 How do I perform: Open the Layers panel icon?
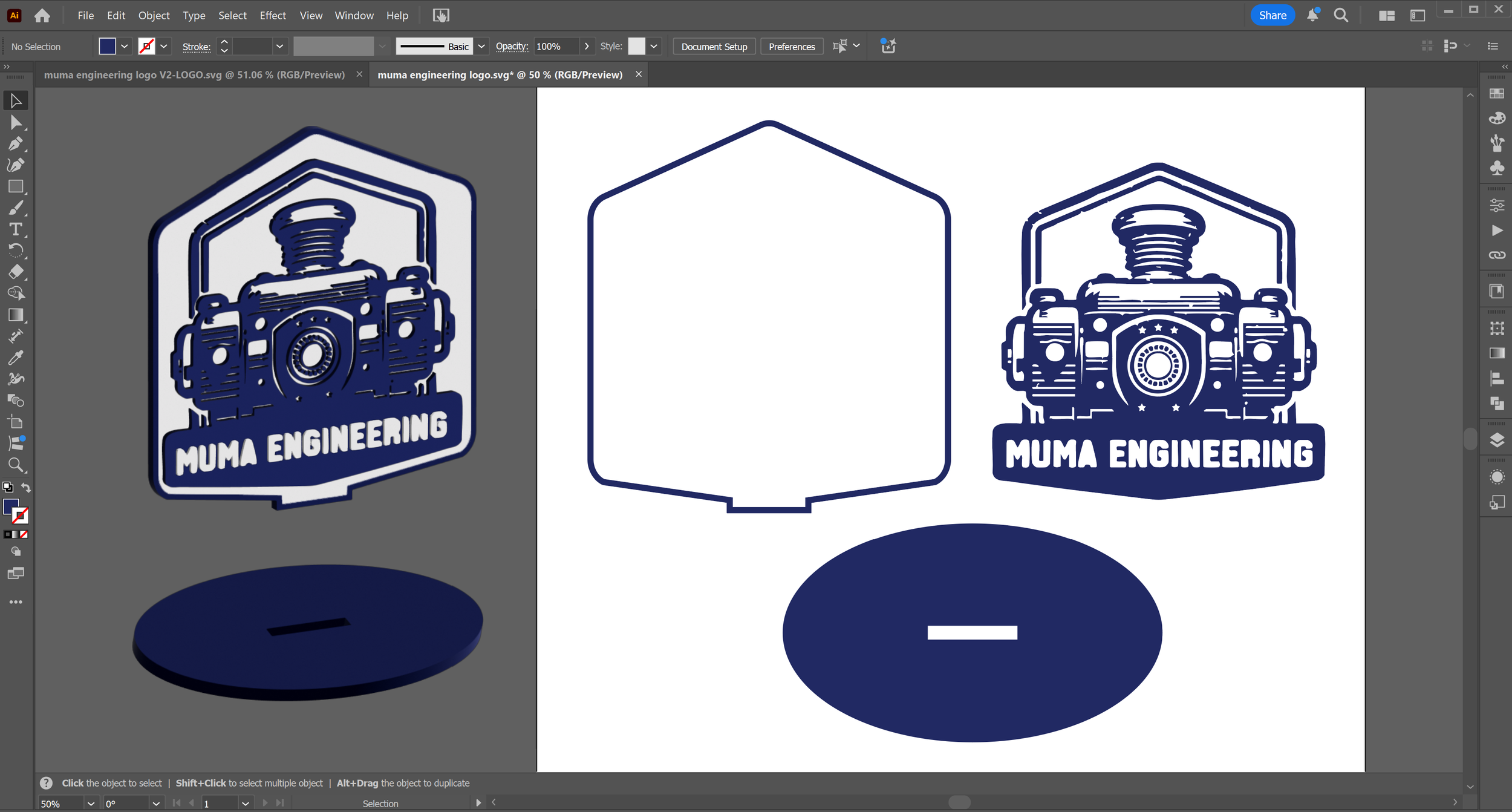tap(1497, 440)
